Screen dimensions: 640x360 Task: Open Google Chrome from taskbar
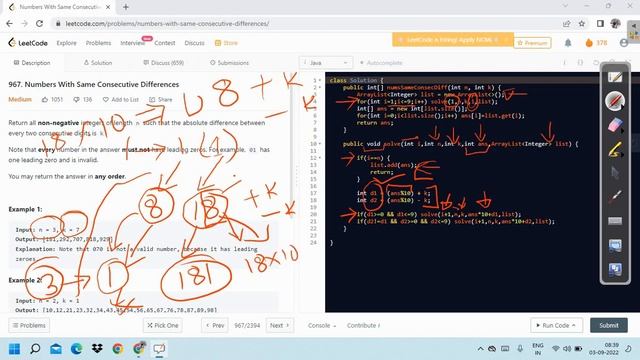[118, 349]
